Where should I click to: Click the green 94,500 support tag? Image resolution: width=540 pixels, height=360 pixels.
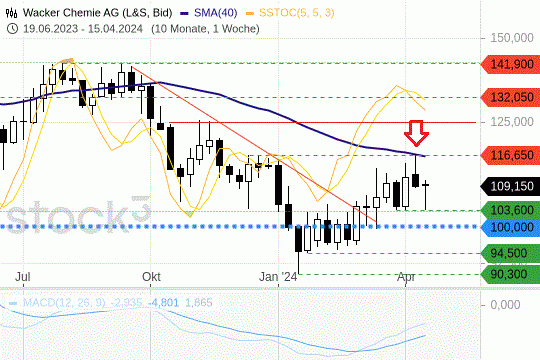tap(510, 253)
